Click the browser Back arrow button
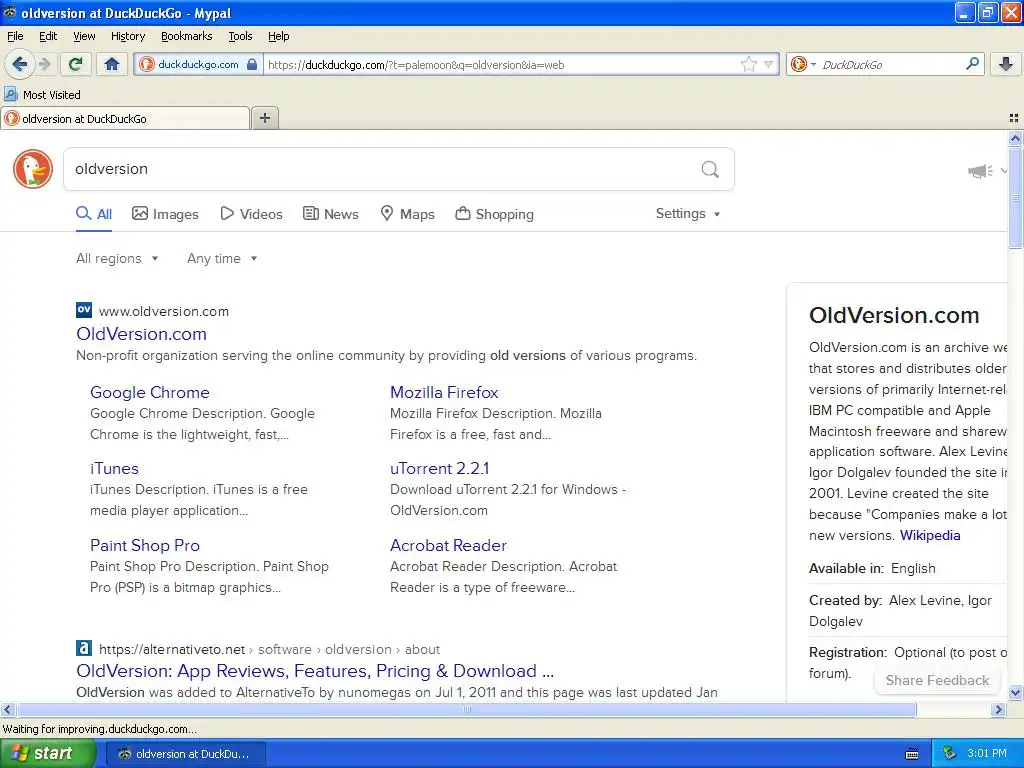 [19, 64]
